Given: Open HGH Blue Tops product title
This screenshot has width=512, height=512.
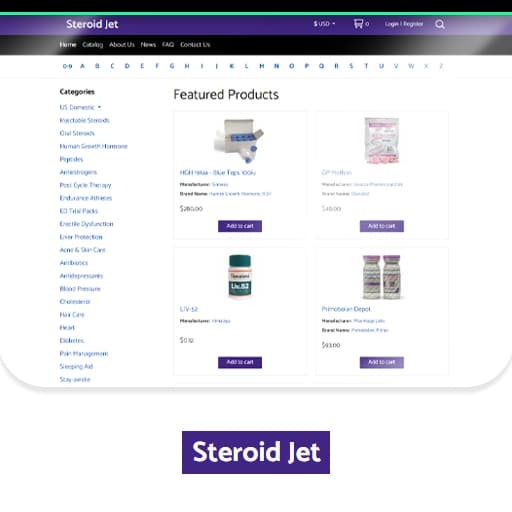Looking at the screenshot, I should point(218,172).
